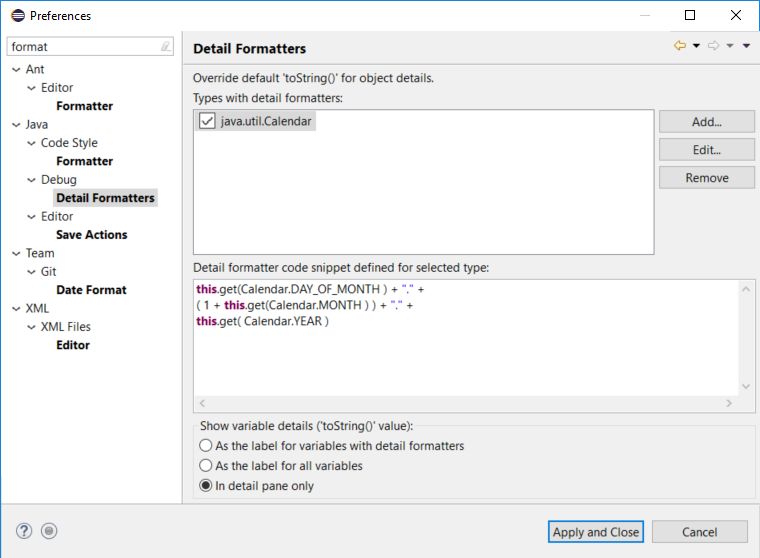This screenshot has height=558, width=760.
Task: Select label for variables with detail formatters
Action: pos(206,445)
